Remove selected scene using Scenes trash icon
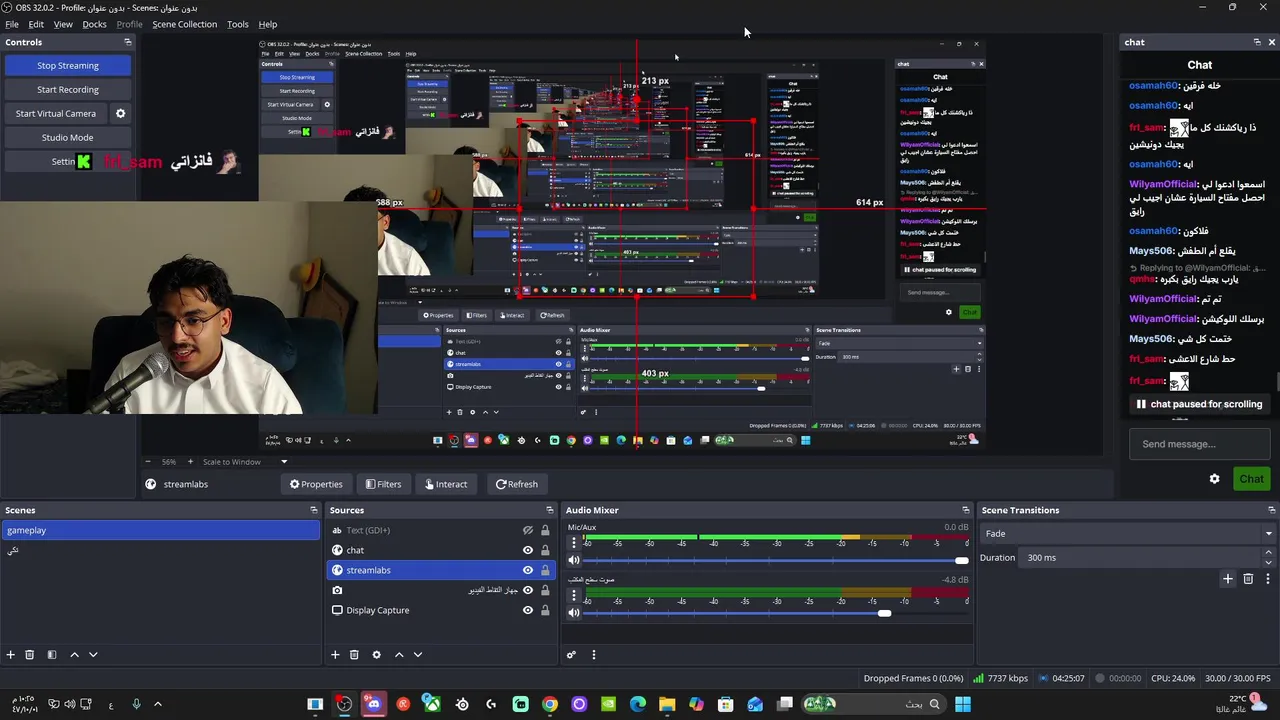 pos(30,655)
